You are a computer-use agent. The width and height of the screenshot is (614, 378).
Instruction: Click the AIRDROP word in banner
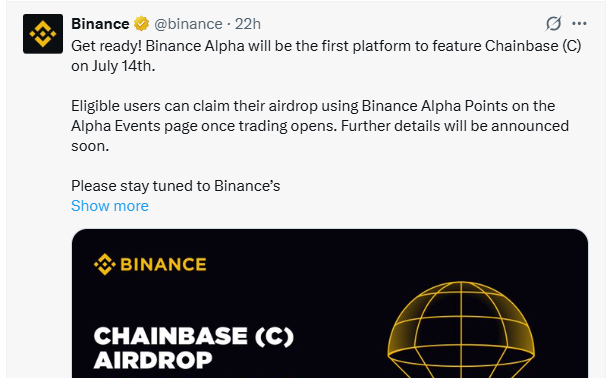tap(153, 360)
